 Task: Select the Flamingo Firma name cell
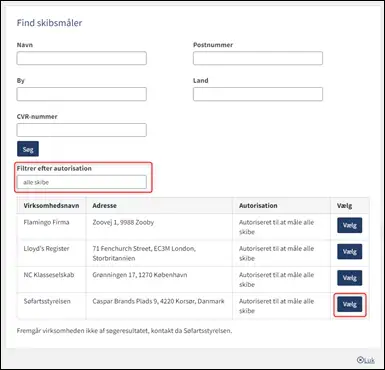coord(51,227)
